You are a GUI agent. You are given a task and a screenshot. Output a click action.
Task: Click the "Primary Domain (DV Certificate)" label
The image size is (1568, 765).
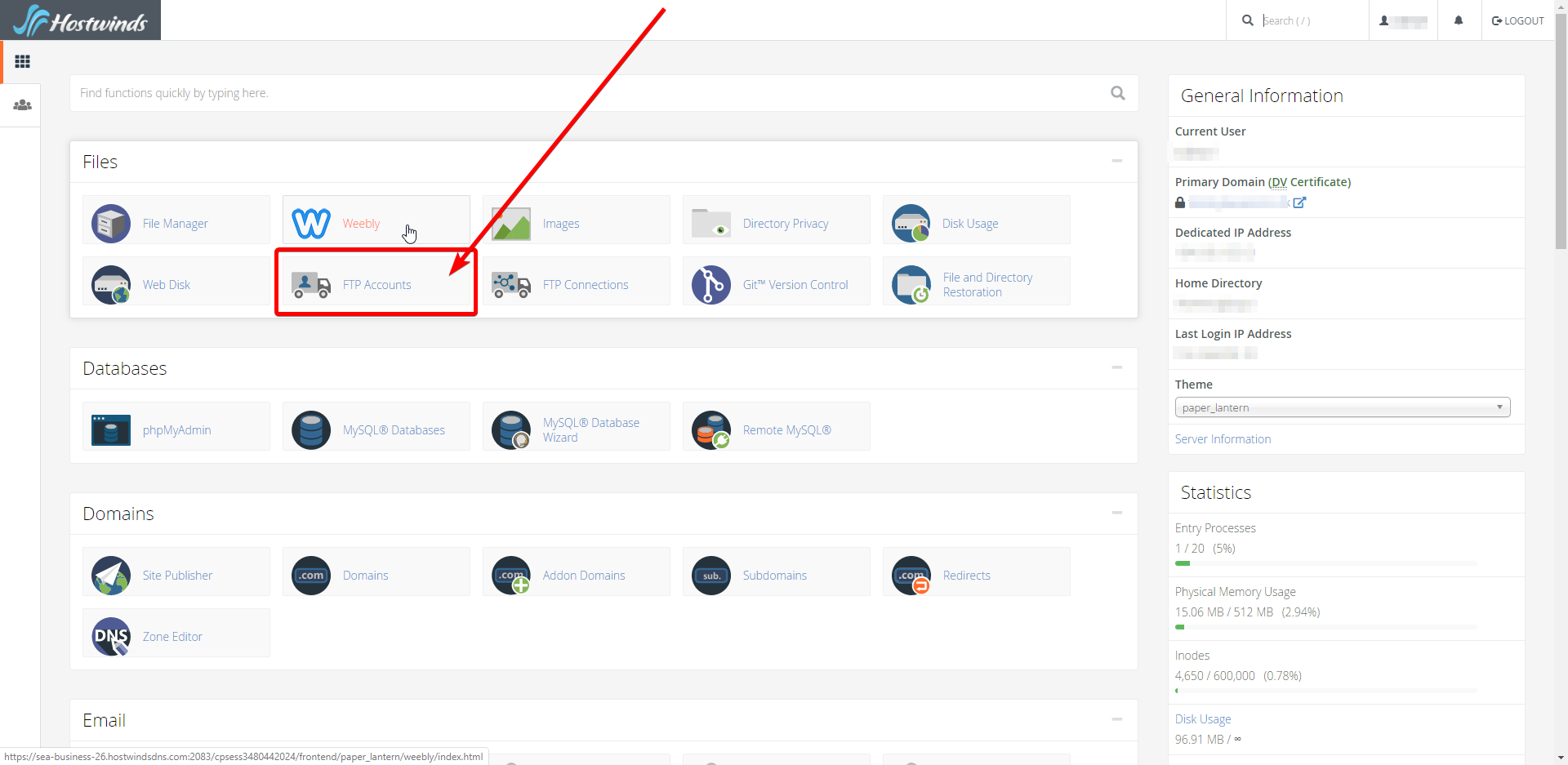click(x=1263, y=182)
